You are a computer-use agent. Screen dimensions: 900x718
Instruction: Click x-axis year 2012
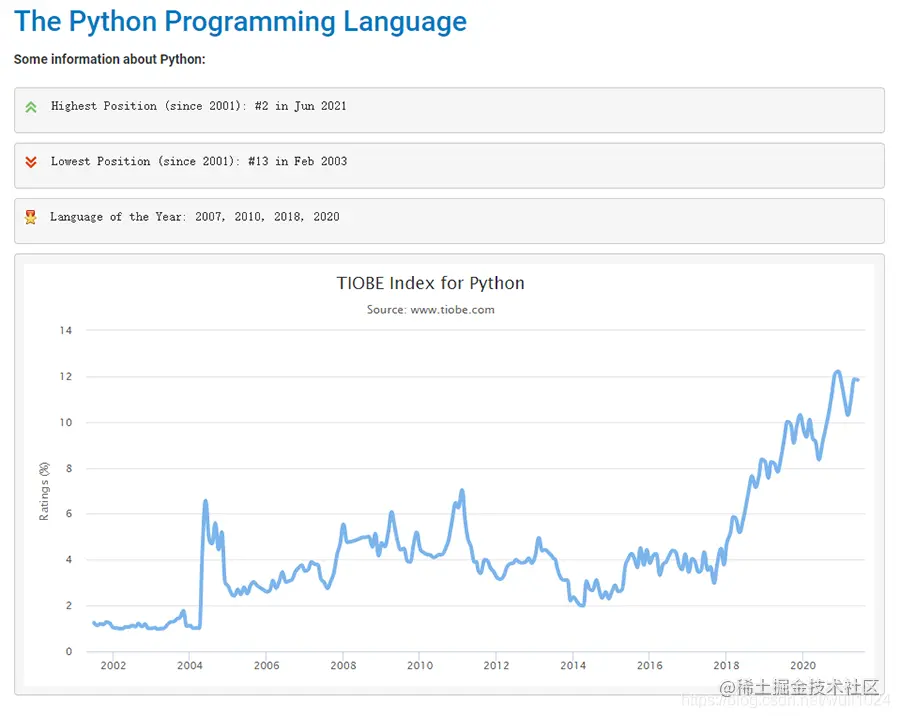click(496, 665)
